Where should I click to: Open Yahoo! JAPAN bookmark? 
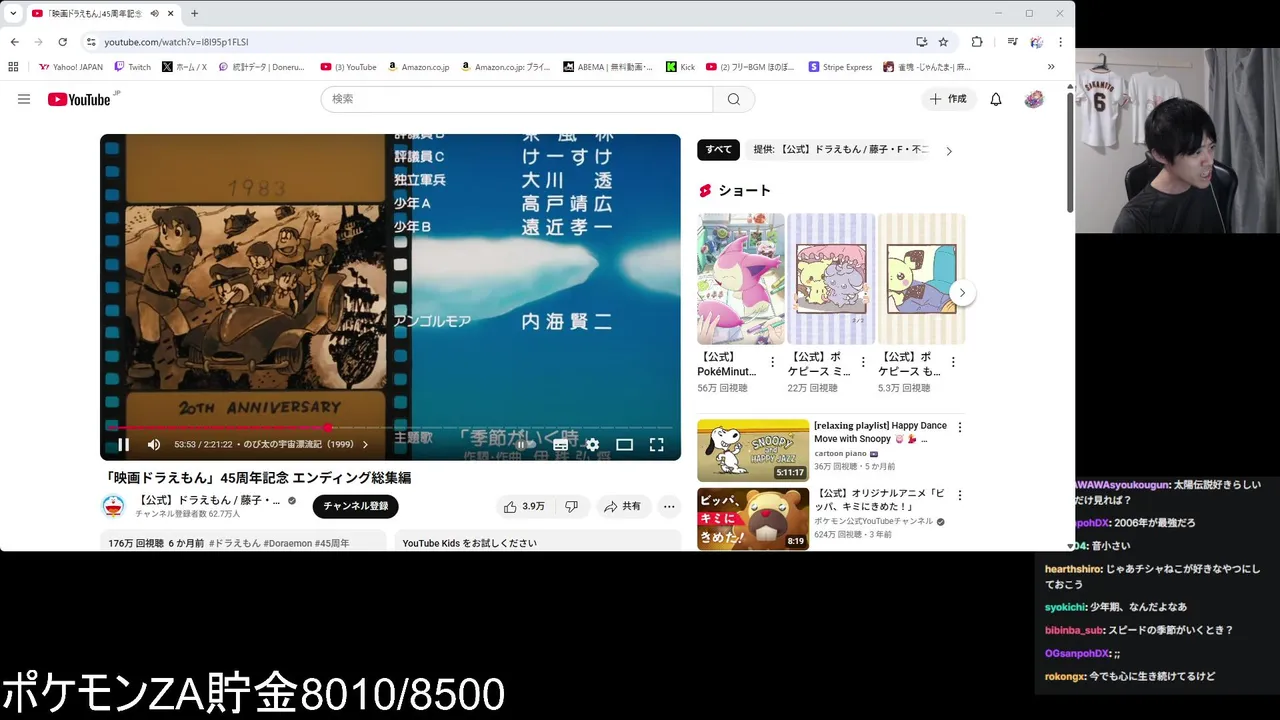pyautogui.click(x=70, y=67)
